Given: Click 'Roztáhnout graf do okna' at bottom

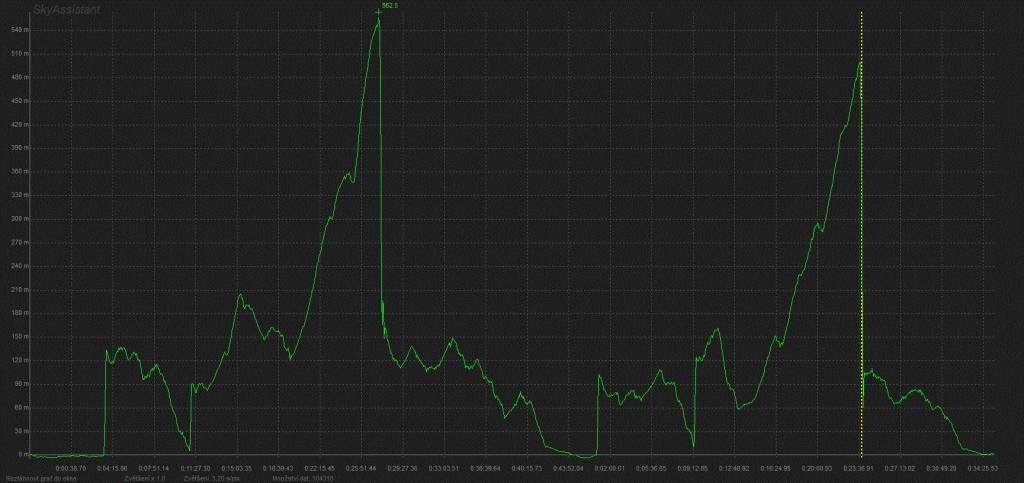Looking at the screenshot, I should (37, 478).
